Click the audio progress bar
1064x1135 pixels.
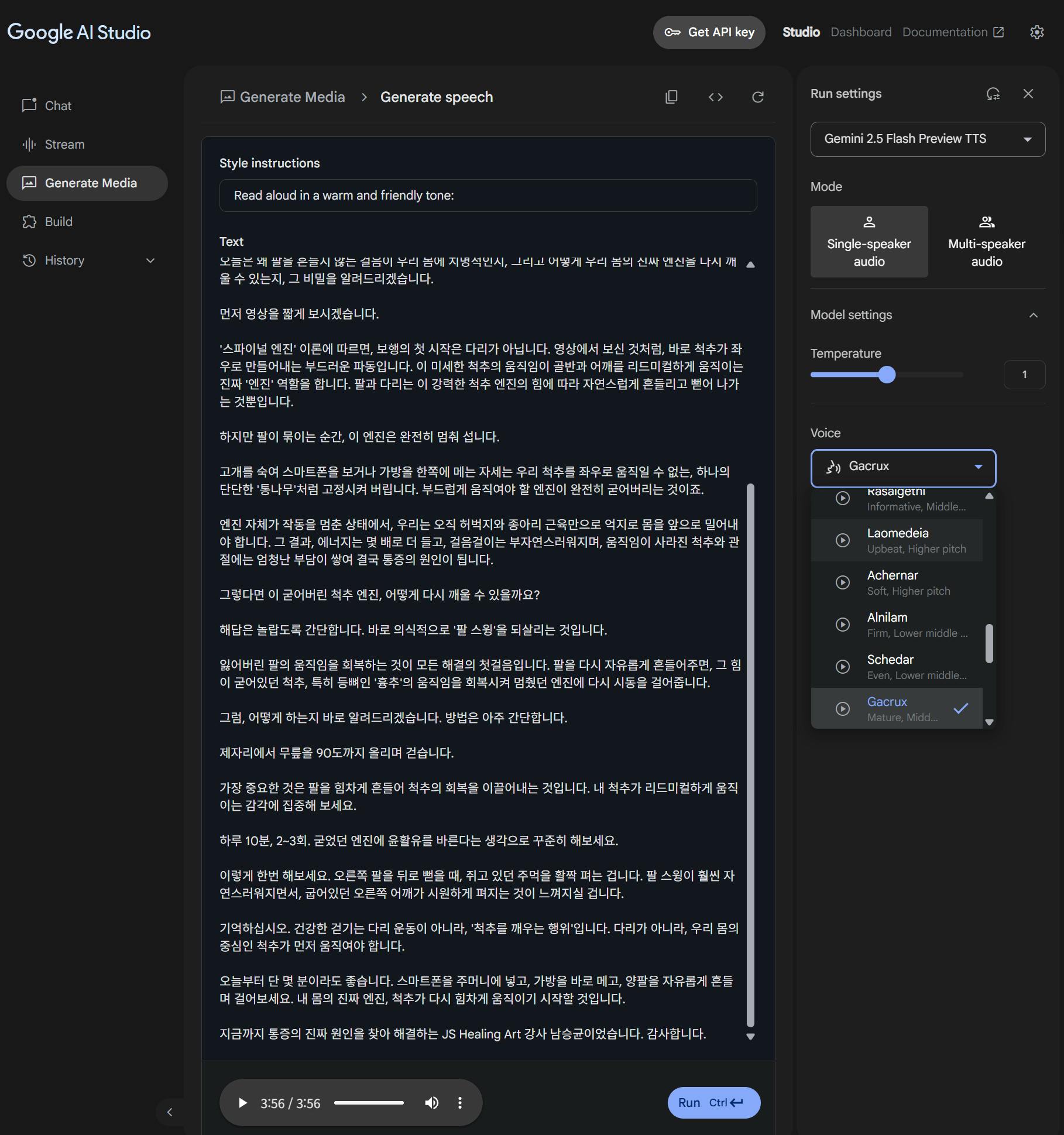click(x=369, y=1103)
